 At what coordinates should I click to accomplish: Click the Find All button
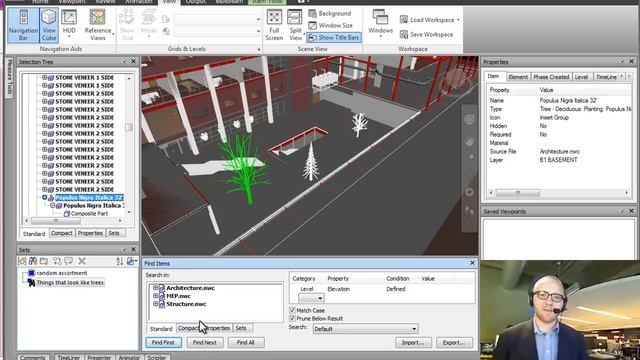click(x=246, y=342)
